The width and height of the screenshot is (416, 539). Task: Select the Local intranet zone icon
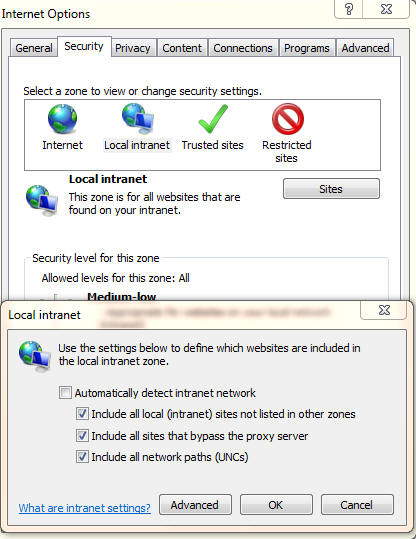[138, 118]
